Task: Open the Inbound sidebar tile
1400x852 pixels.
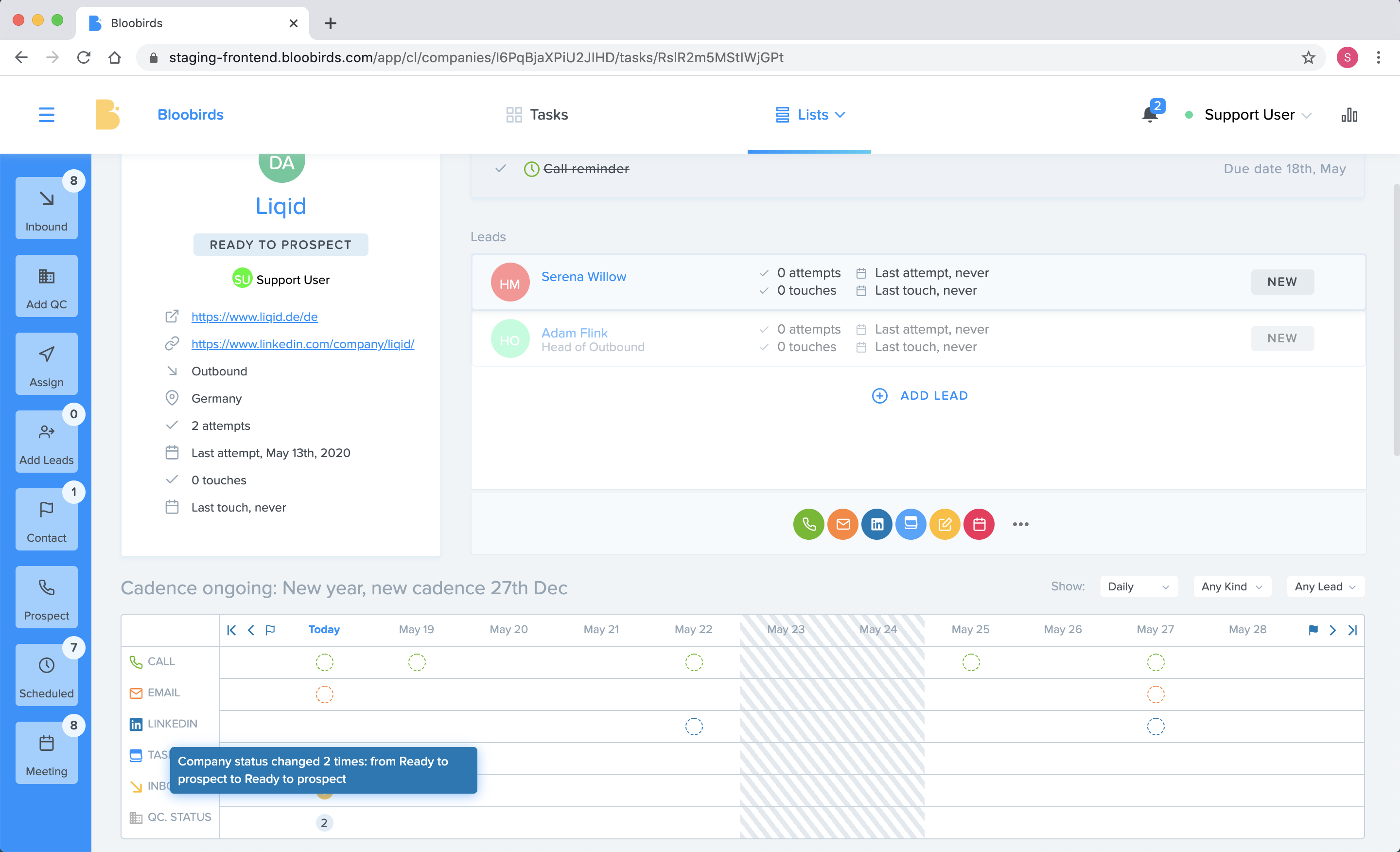Action: [47, 208]
